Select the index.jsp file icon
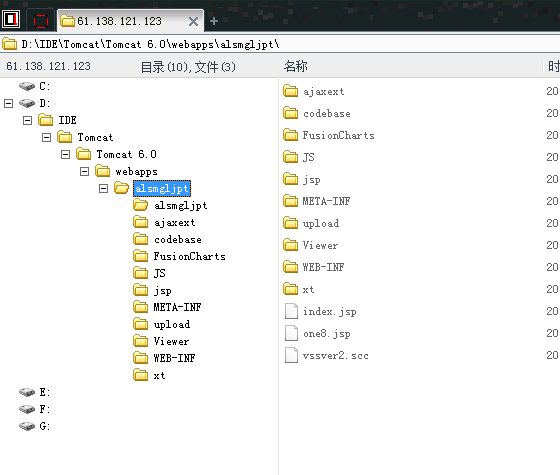 [291, 311]
